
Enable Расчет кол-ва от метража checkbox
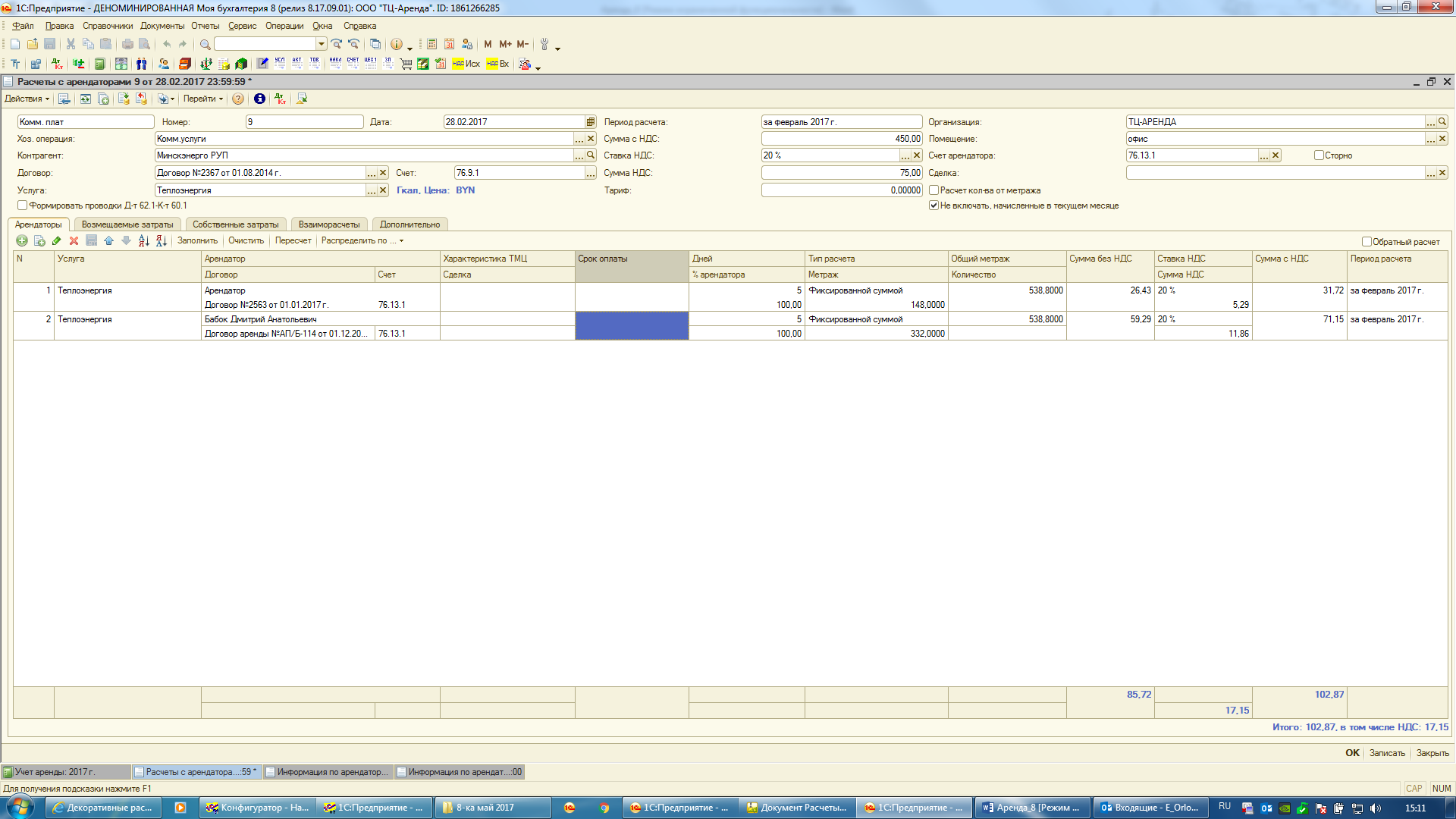point(934,190)
